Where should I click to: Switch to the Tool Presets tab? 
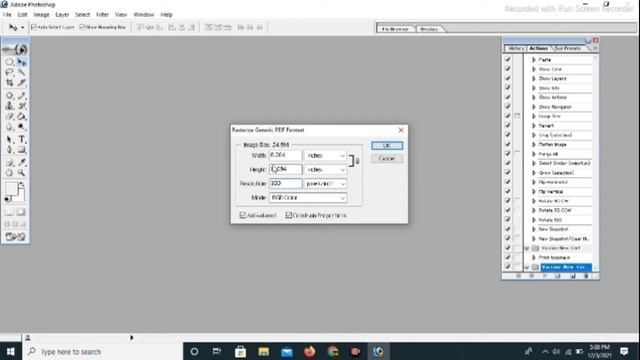tap(568, 48)
